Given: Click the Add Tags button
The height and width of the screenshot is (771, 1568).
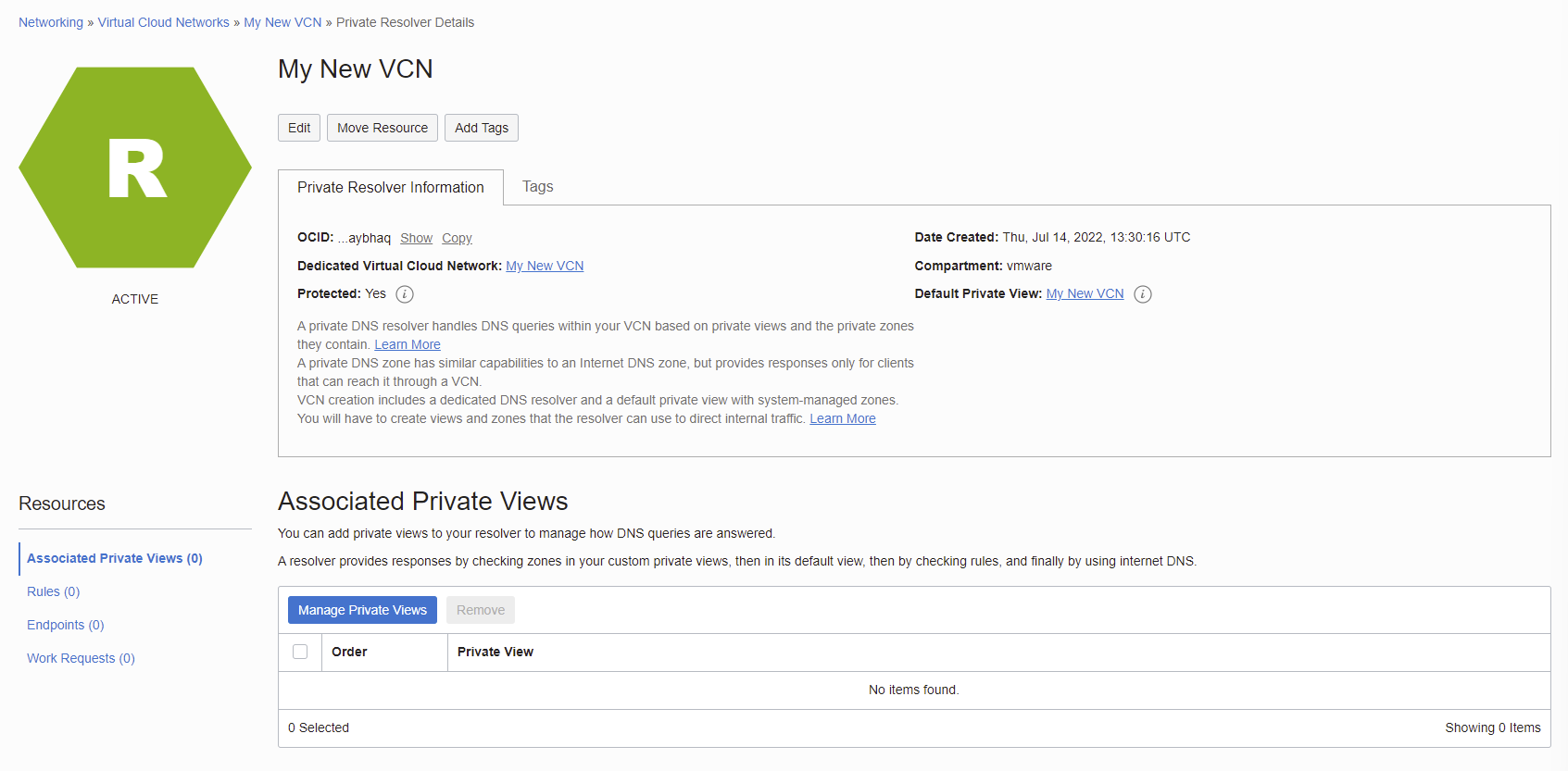Looking at the screenshot, I should pos(481,128).
